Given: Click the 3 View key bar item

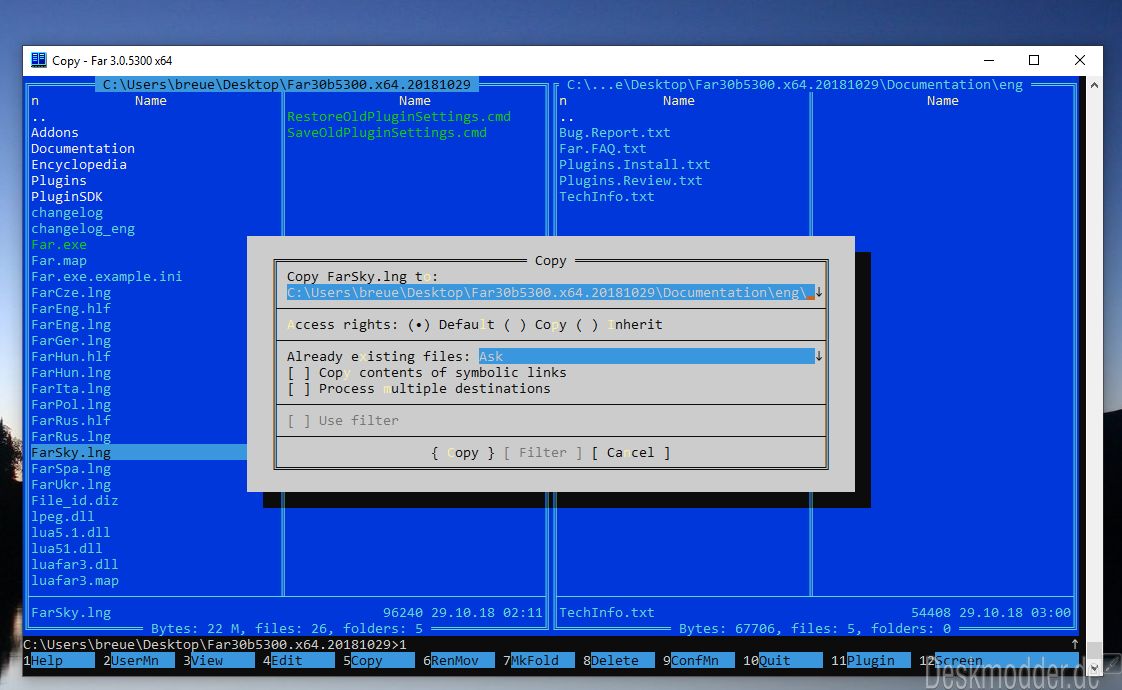Looking at the screenshot, I should (219, 661).
